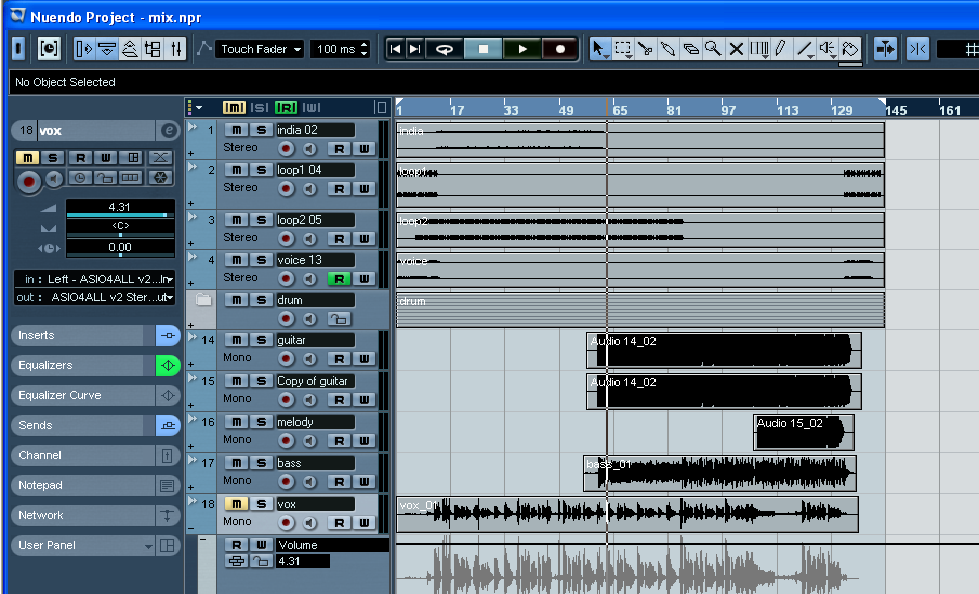The height and width of the screenshot is (594, 979).
Task: Open the drum folder track
Action: tap(204, 300)
